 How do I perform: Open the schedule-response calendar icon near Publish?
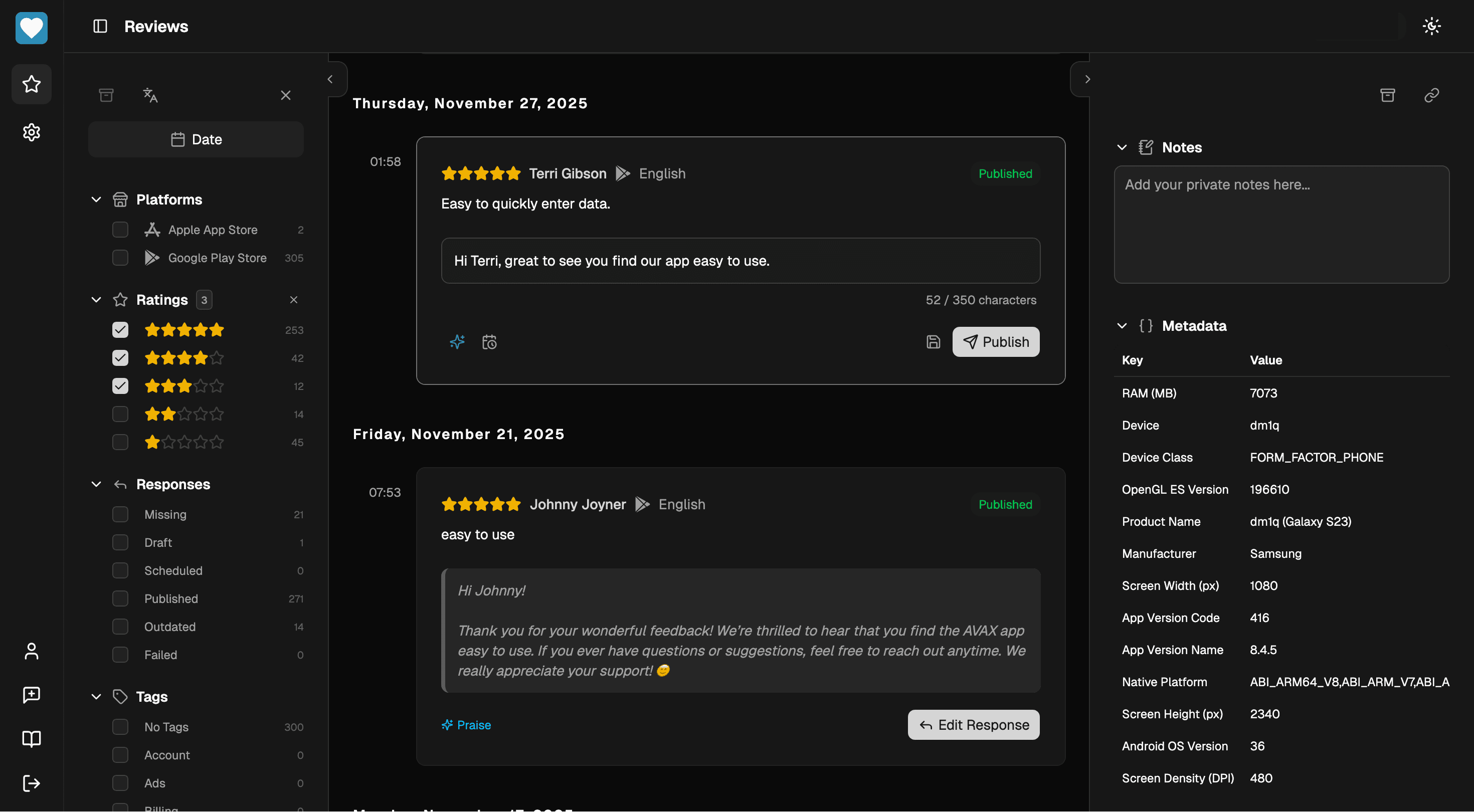pos(489,342)
